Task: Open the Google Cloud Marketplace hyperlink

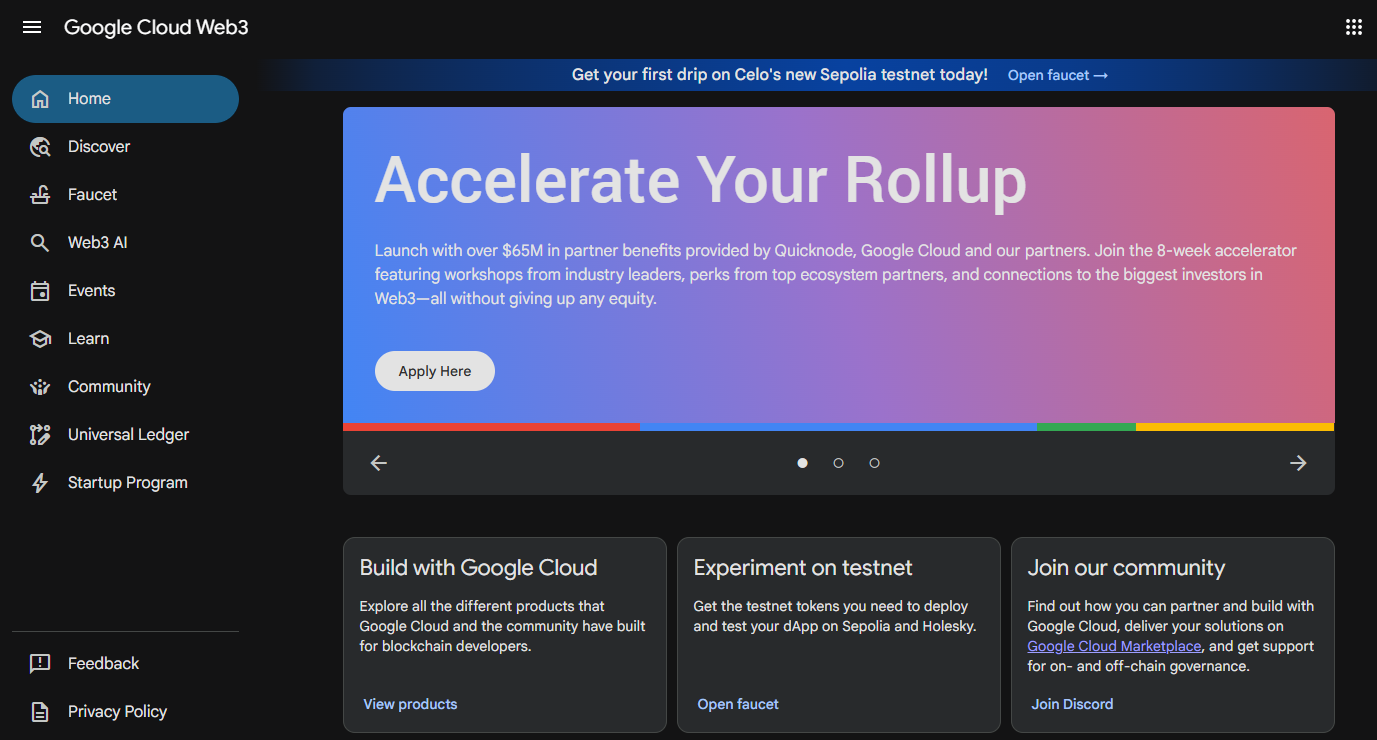Action: point(1114,646)
